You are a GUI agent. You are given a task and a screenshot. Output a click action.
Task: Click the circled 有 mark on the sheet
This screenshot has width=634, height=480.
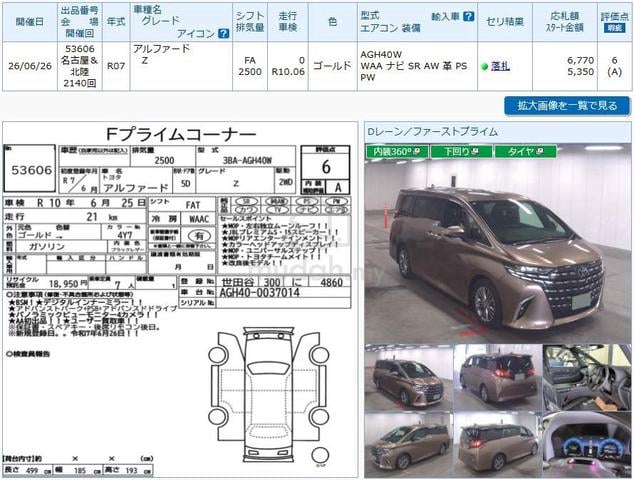199,236
